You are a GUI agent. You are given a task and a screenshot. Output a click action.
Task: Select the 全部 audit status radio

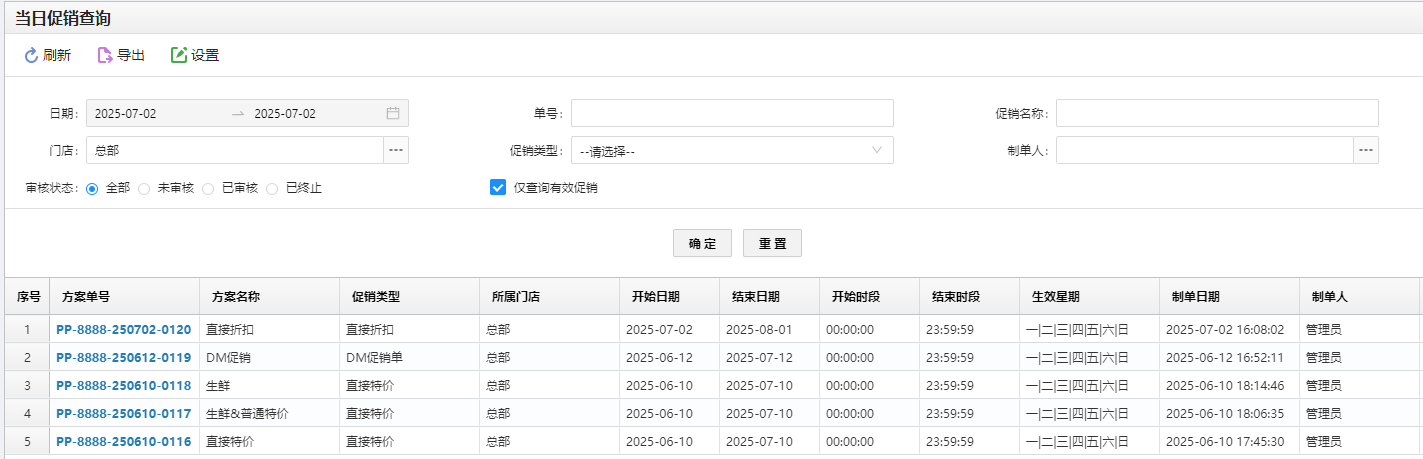[92, 188]
